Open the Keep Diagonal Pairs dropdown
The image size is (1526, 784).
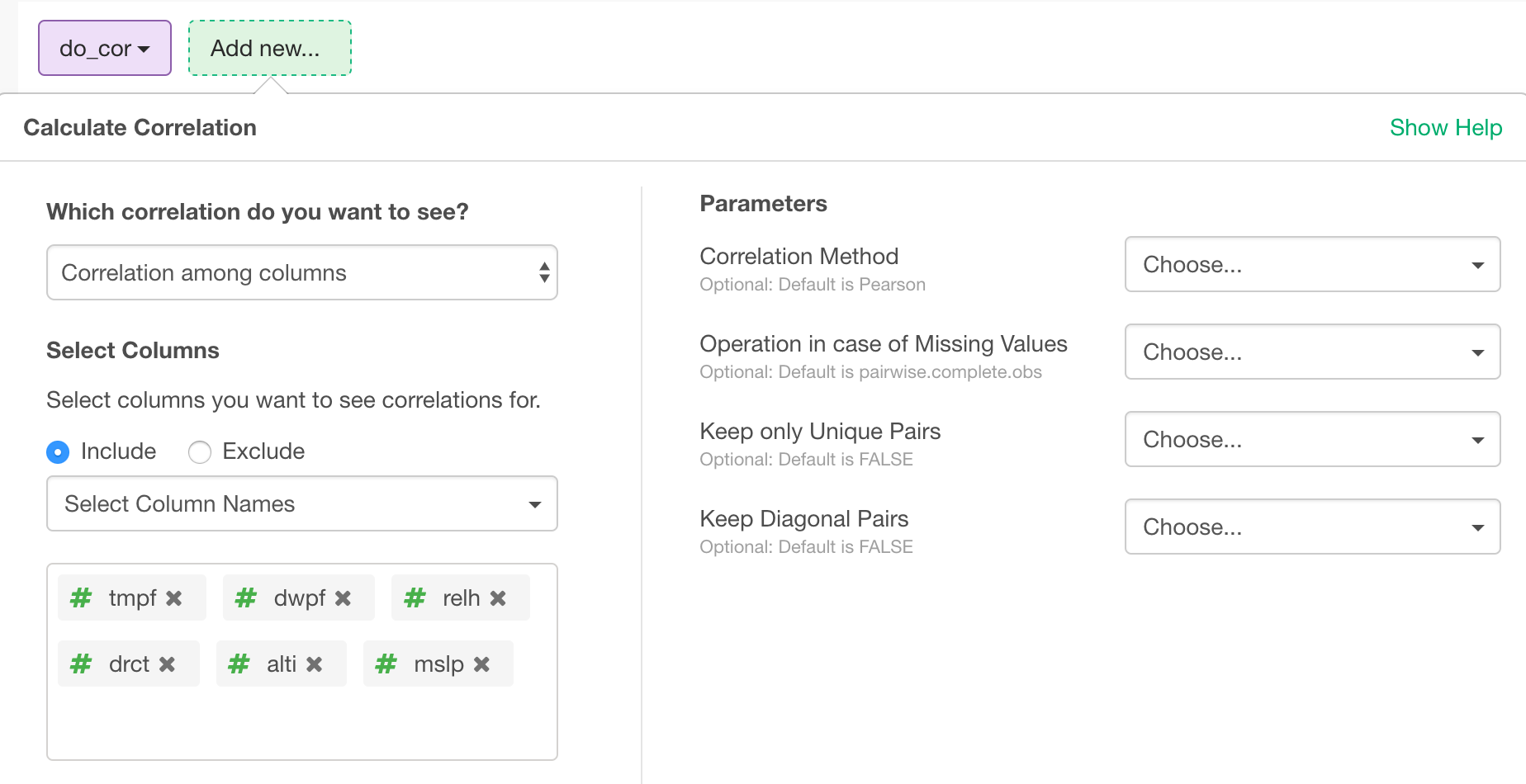[x=1312, y=527]
